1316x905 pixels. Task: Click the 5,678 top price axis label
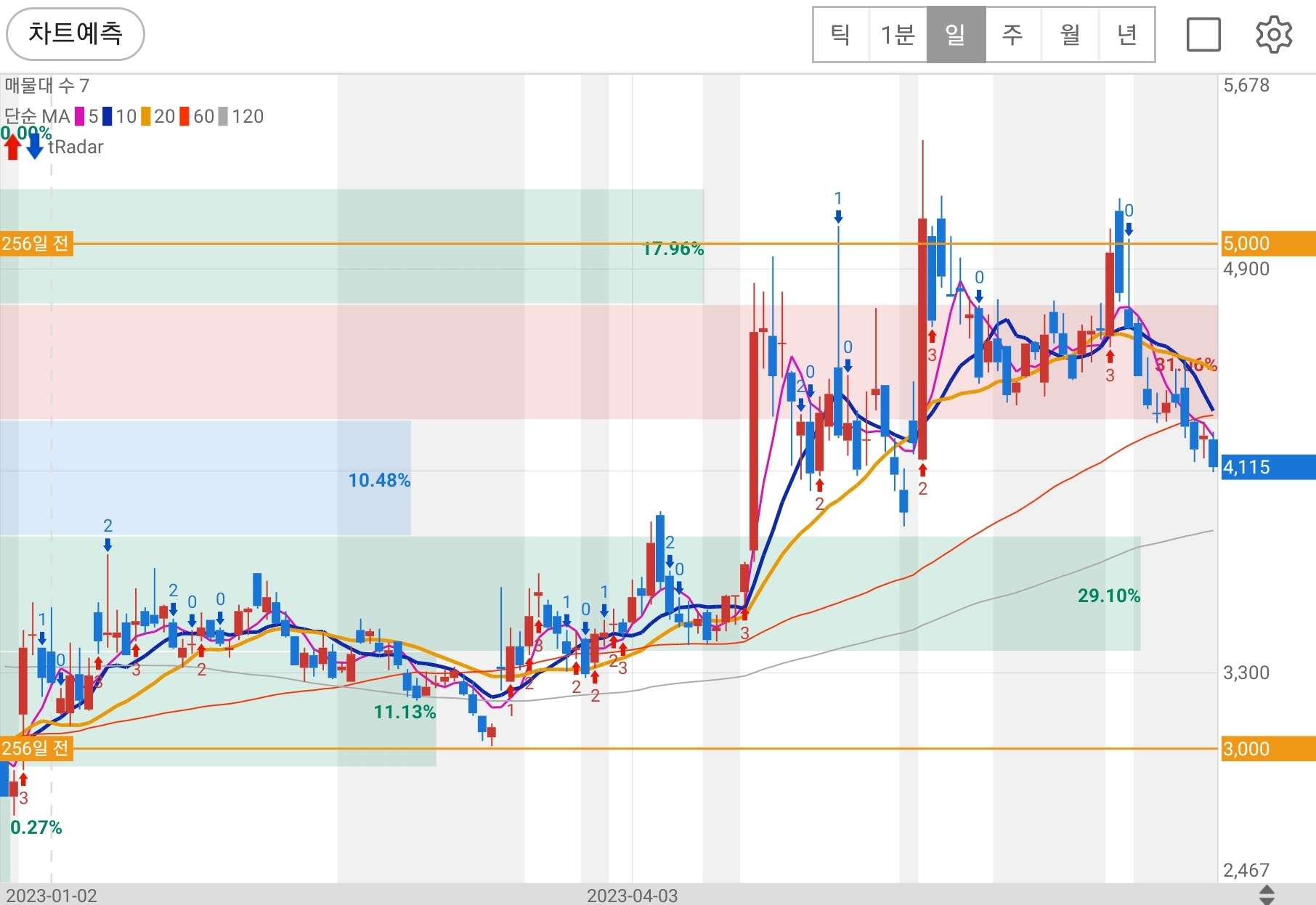[1246, 85]
